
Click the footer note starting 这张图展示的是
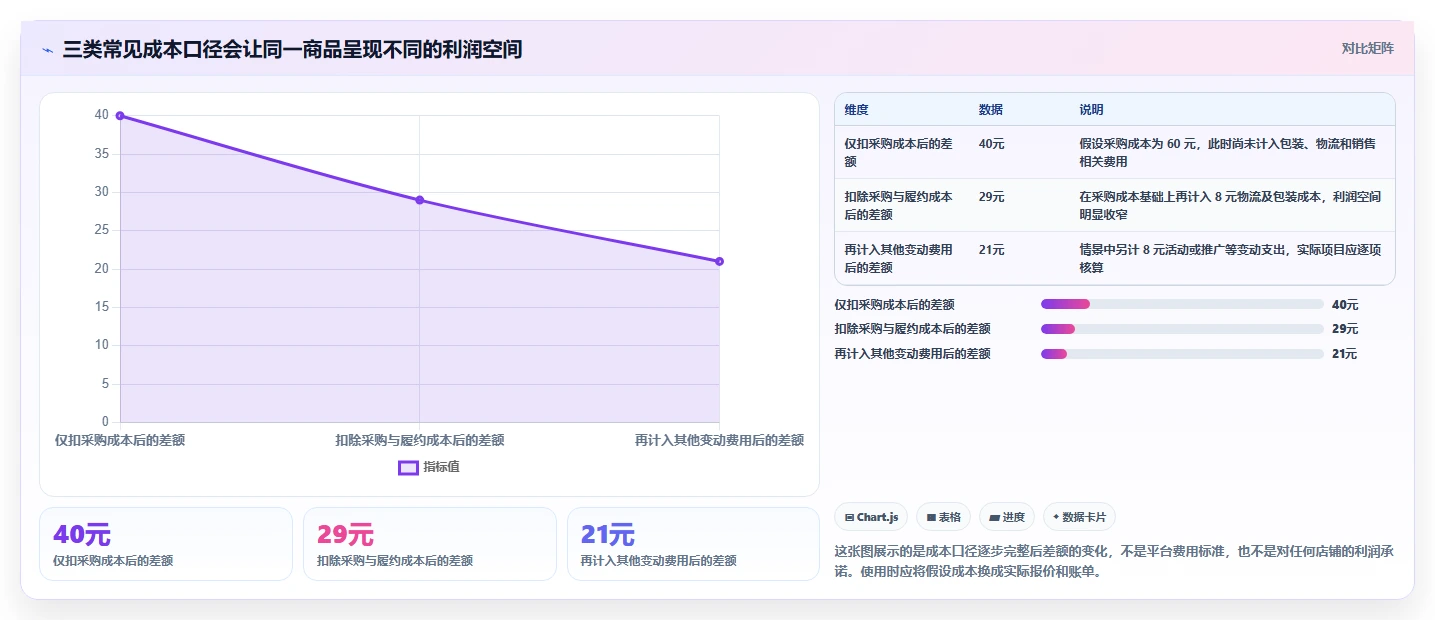click(1114, 562)
